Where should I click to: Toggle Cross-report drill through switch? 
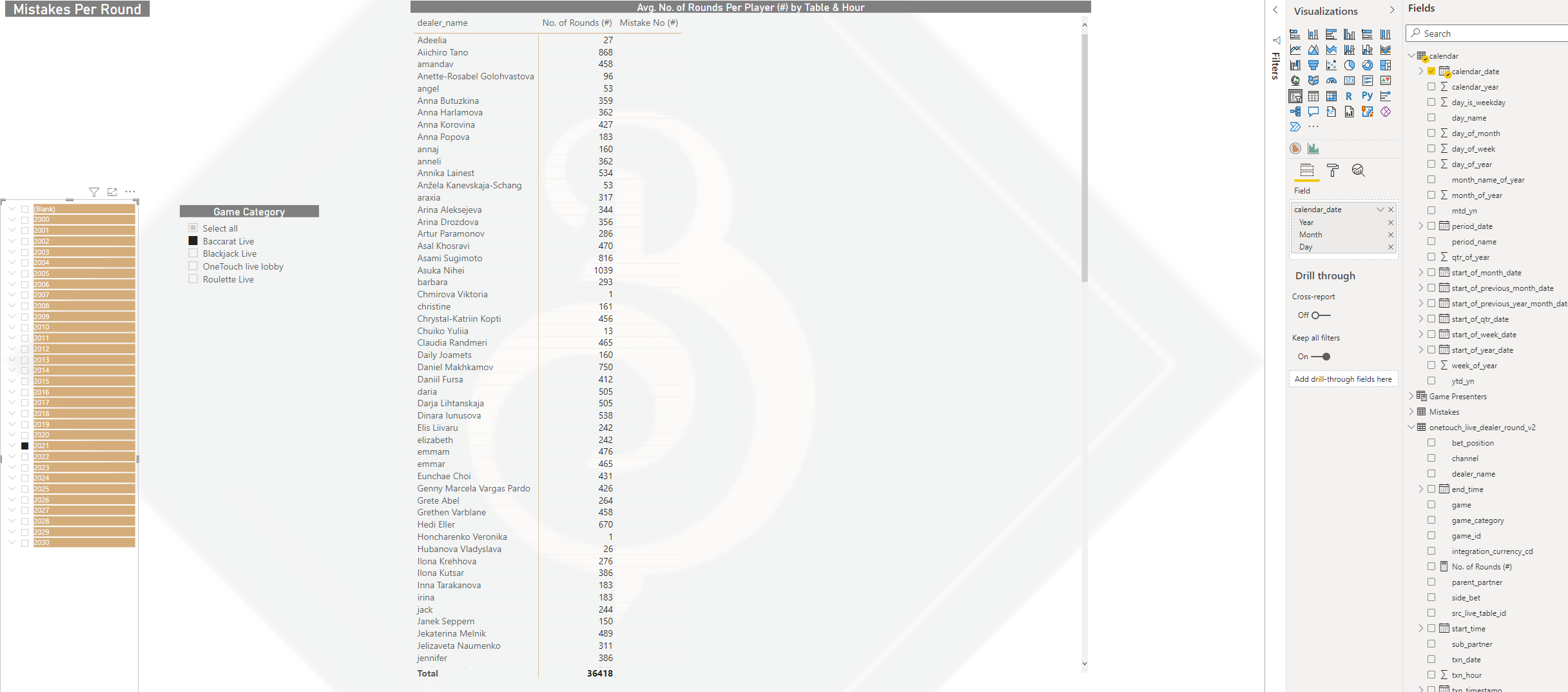(1320, 315)
